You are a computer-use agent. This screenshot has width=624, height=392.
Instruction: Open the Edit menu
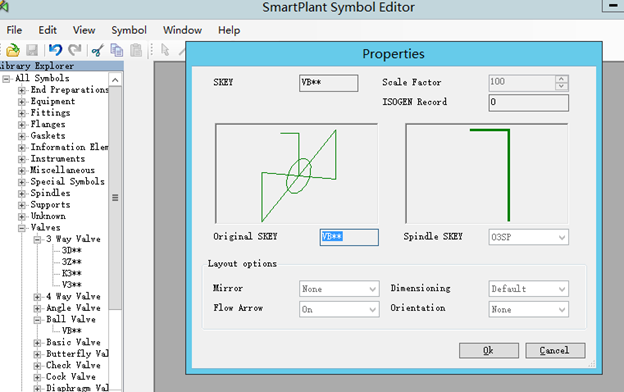tap(47, 30)
